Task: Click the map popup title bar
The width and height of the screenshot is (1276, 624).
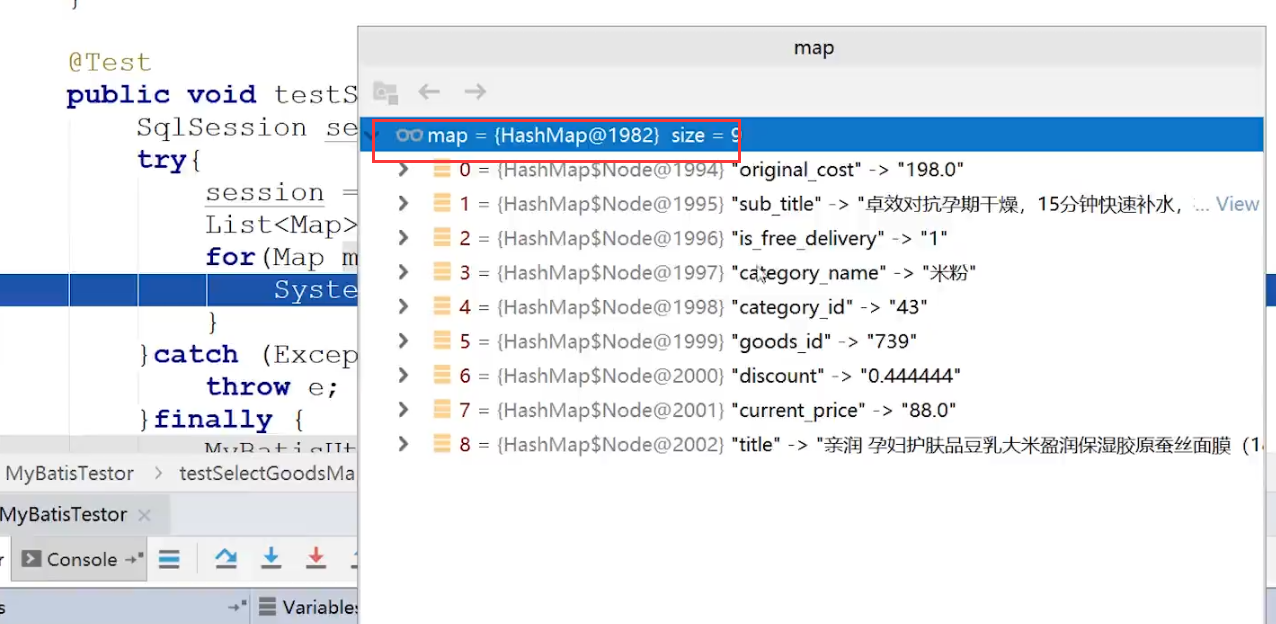Action: coord(814,48)
